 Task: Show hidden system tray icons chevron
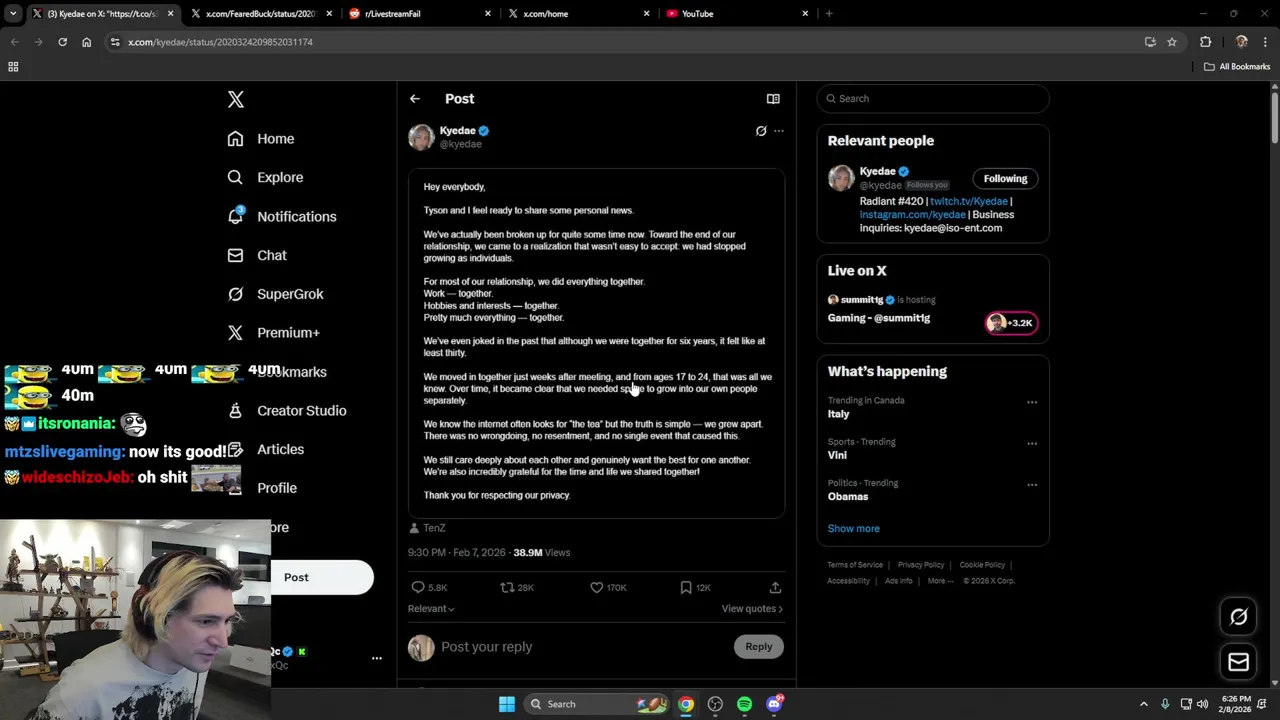pos(1144,704)
